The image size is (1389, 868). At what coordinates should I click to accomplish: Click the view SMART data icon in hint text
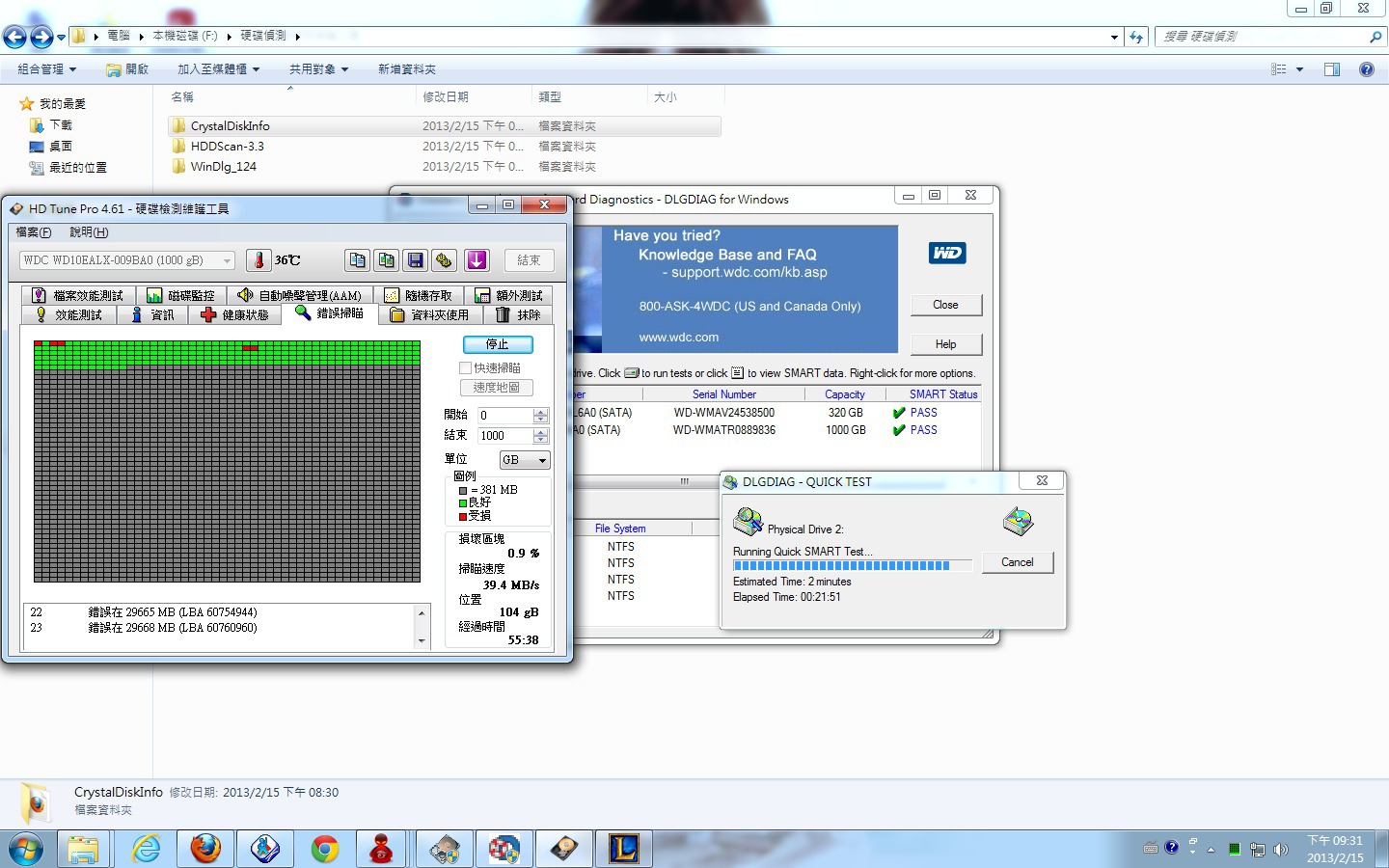737,373
